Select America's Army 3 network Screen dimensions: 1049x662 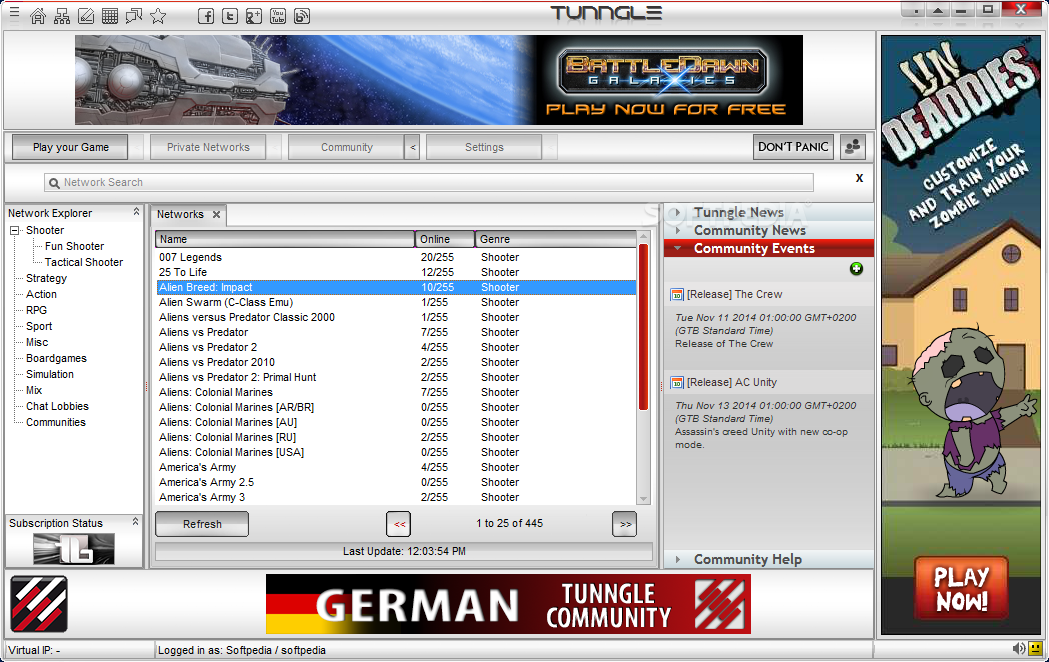[x=396, y=498]
